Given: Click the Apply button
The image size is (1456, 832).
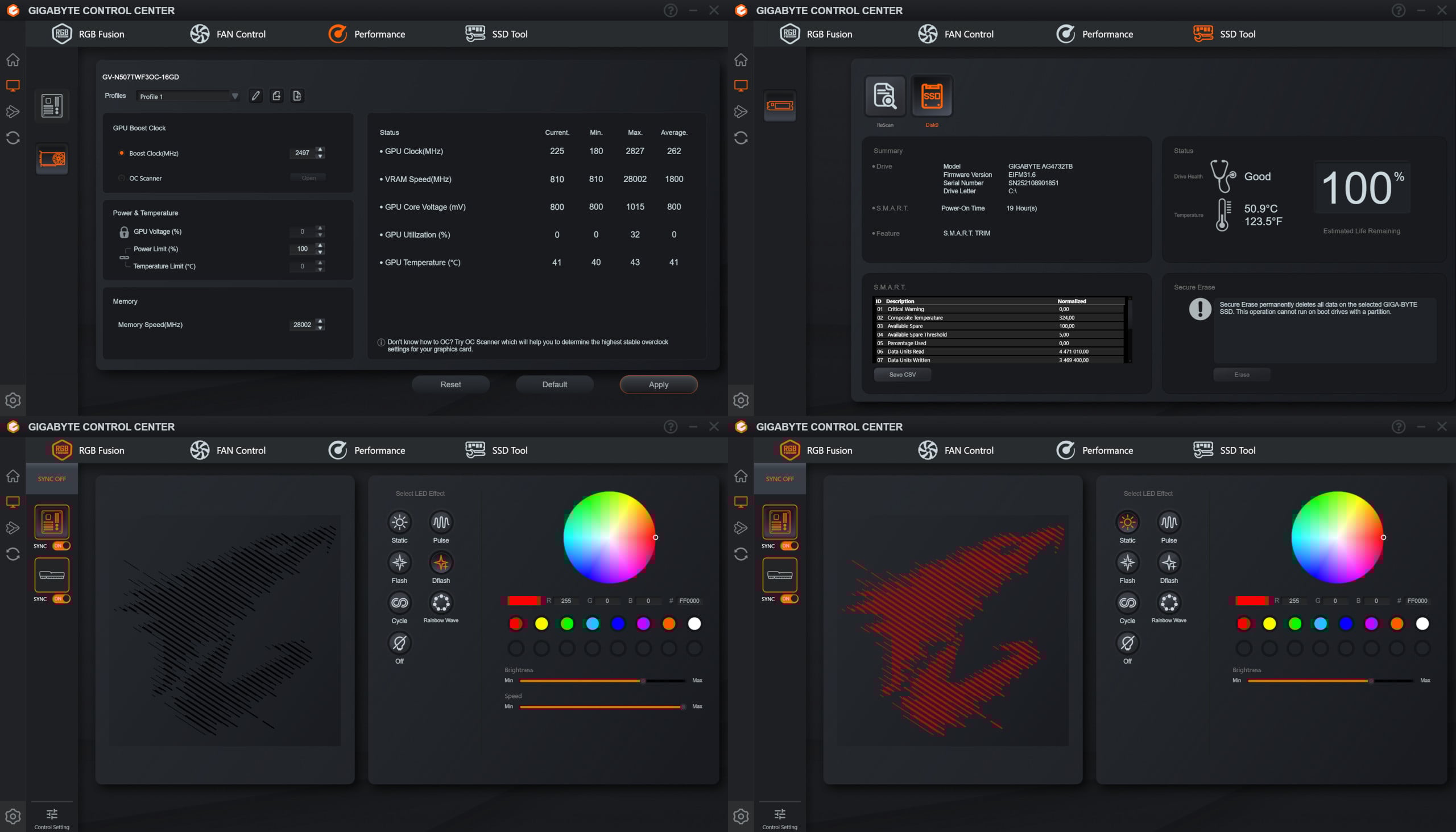Looking at the screenshot, I should 658,384.
